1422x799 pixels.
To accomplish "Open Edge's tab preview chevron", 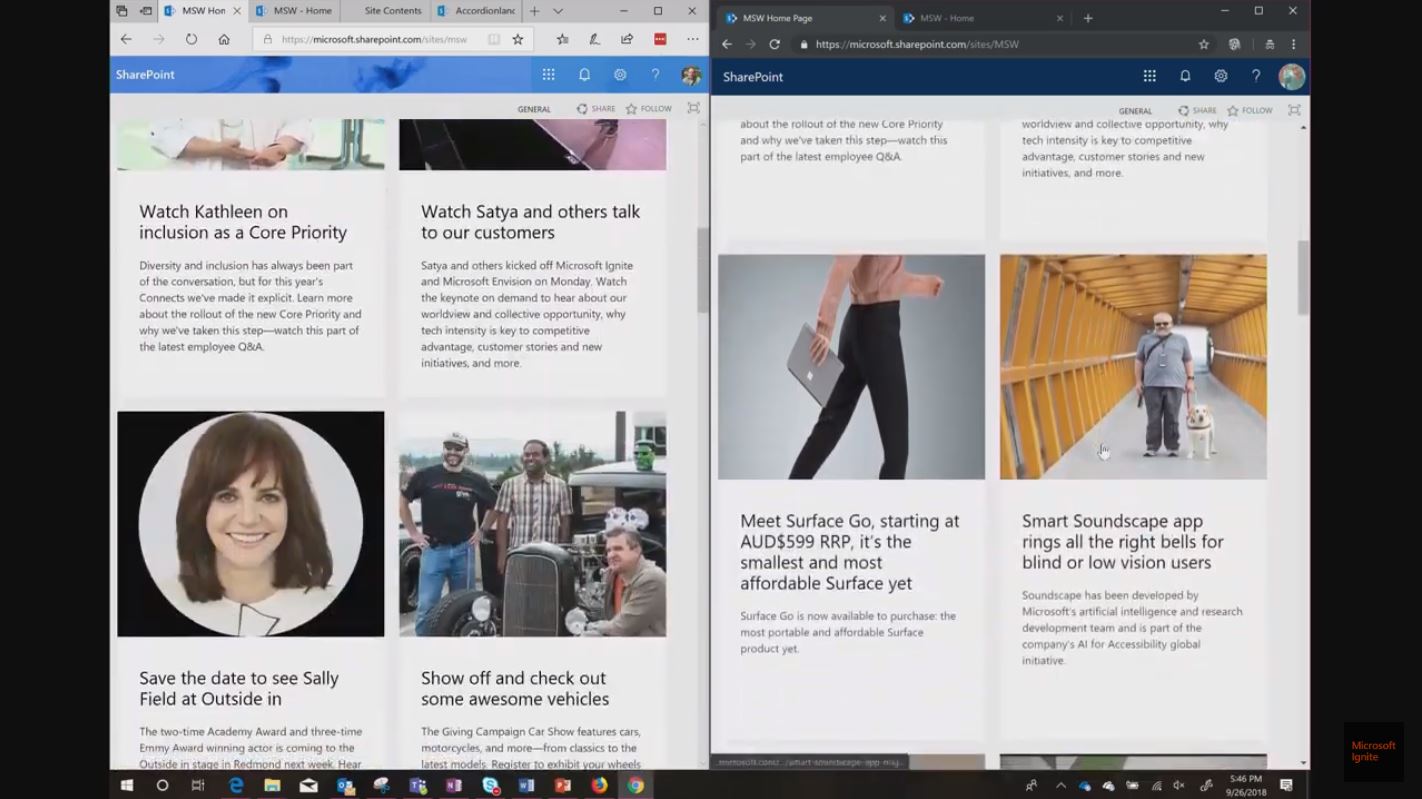I will point(558,11).
